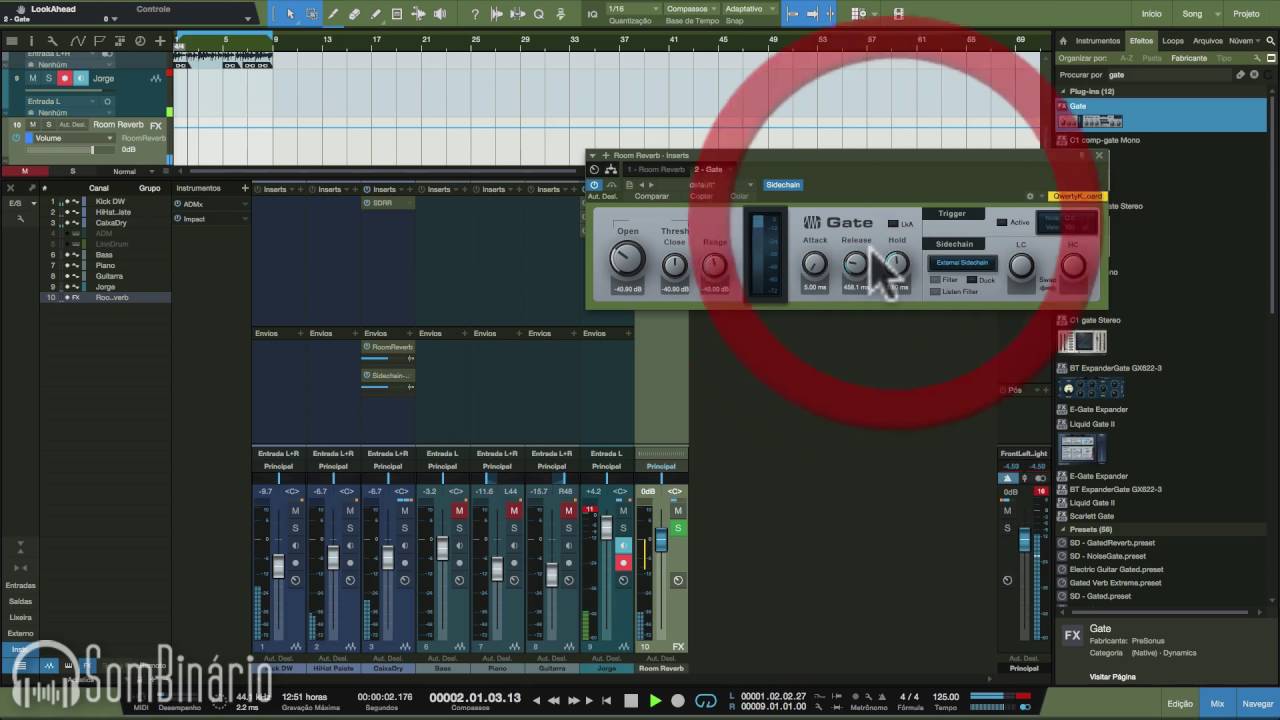Select the Mute tool in the toolbar

[396, 14]
